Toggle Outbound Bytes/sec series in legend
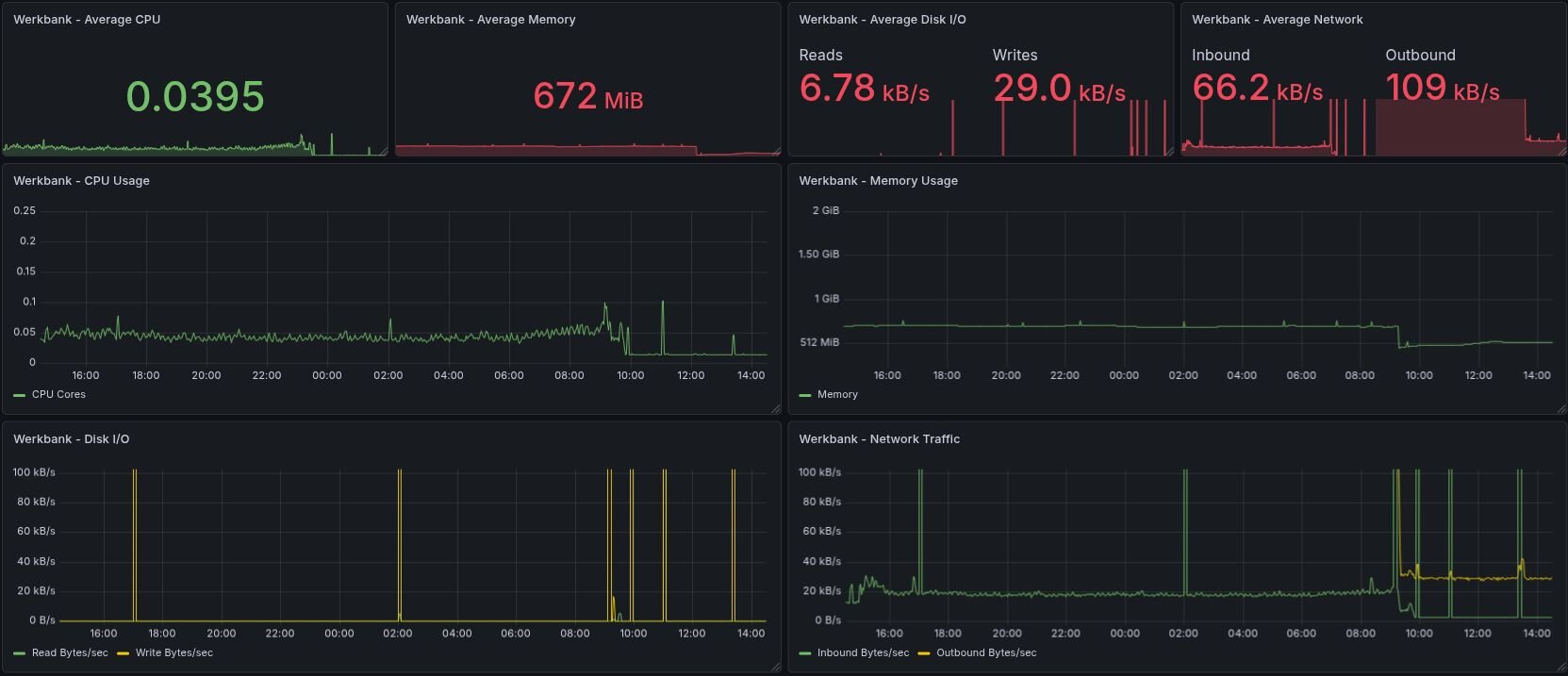This screenshot has width=1568, height=676. click(985, 653)
